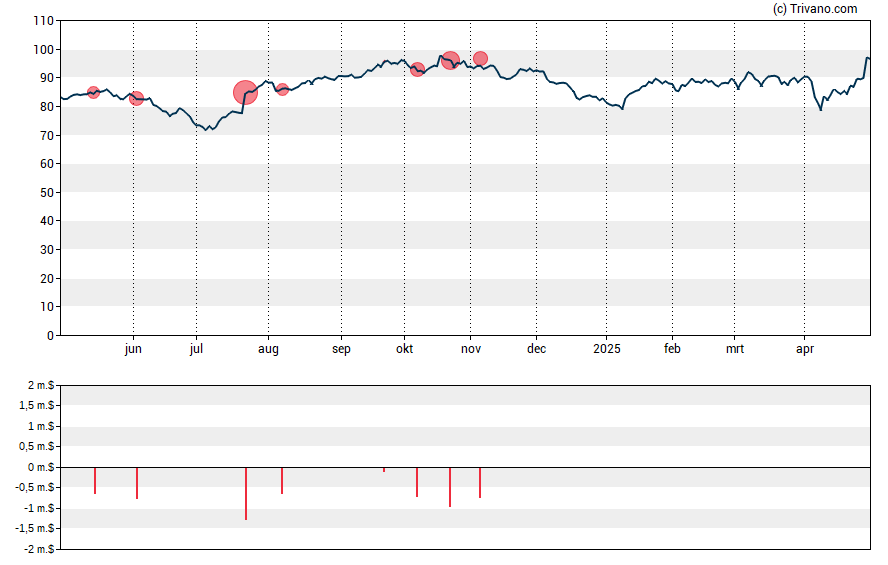Click the last red volume bar in November
The width and height of the screenshot is (888, 565).
click(x=480, y=482)
